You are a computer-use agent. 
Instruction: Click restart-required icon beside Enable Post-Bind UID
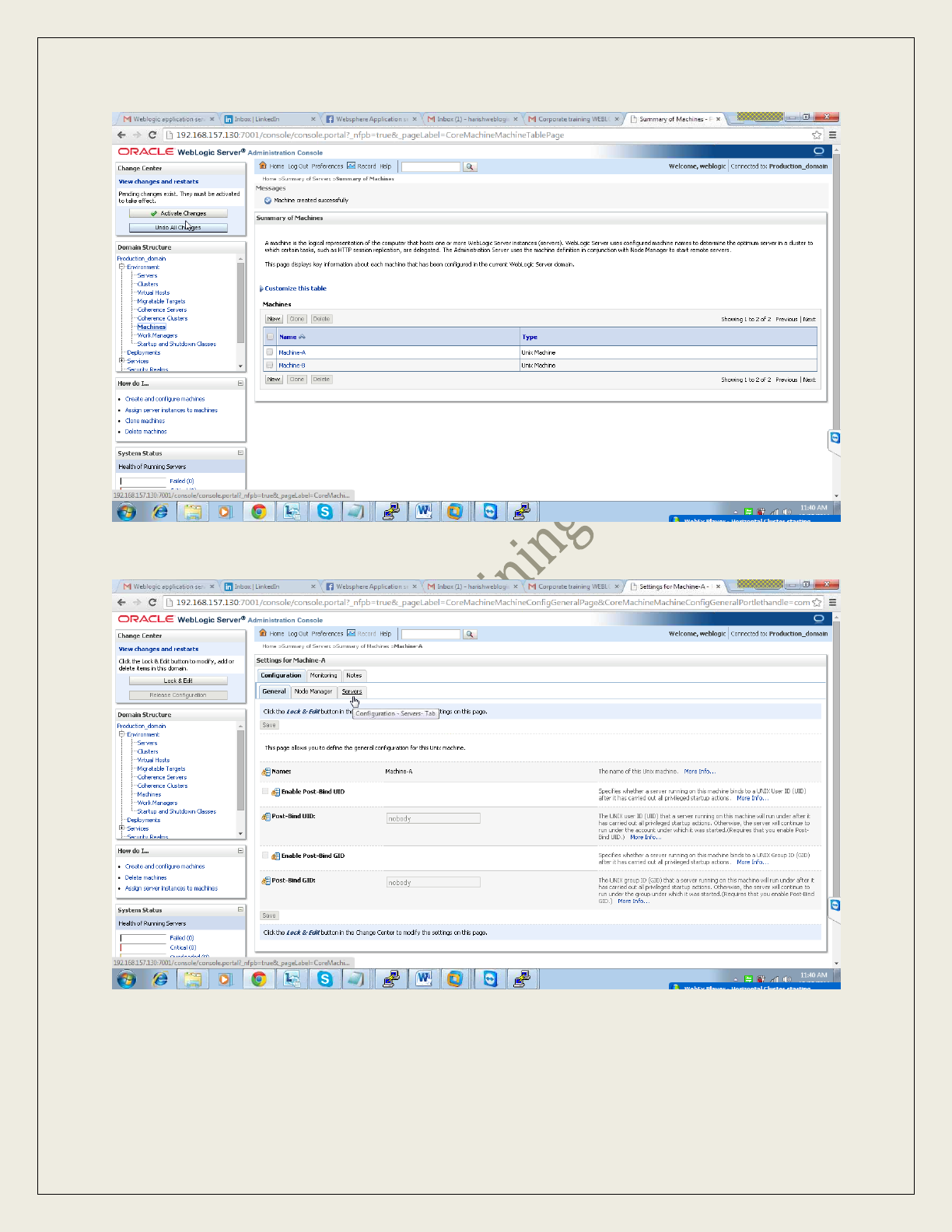275,792
